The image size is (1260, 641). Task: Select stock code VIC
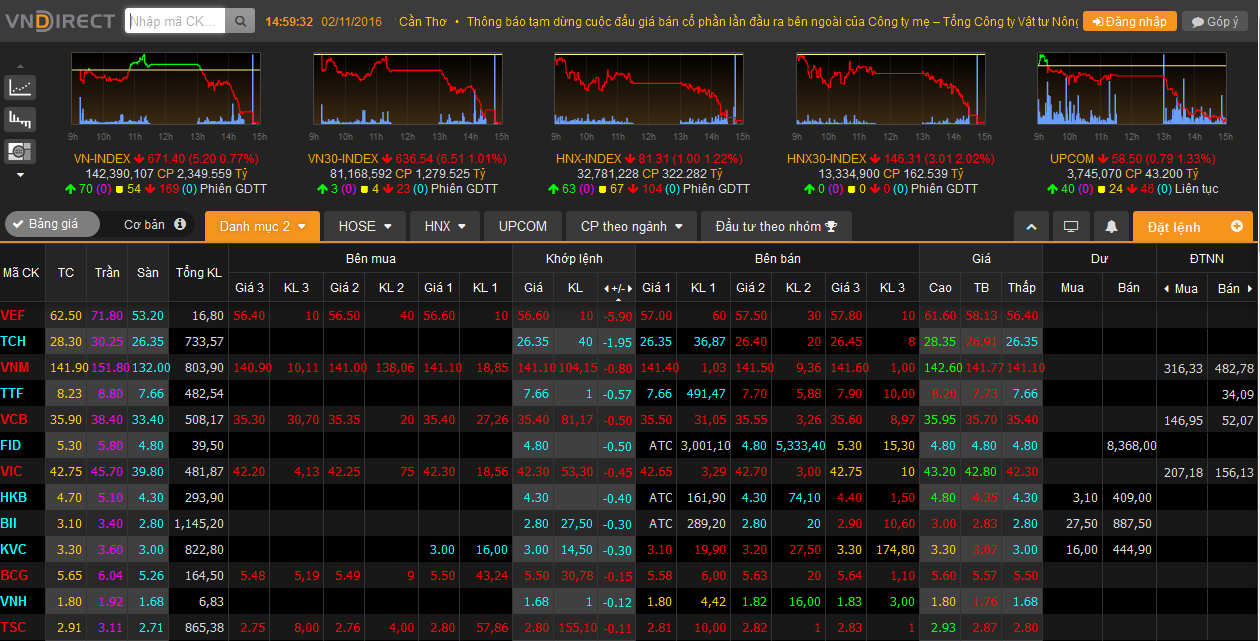coord(12,471)
